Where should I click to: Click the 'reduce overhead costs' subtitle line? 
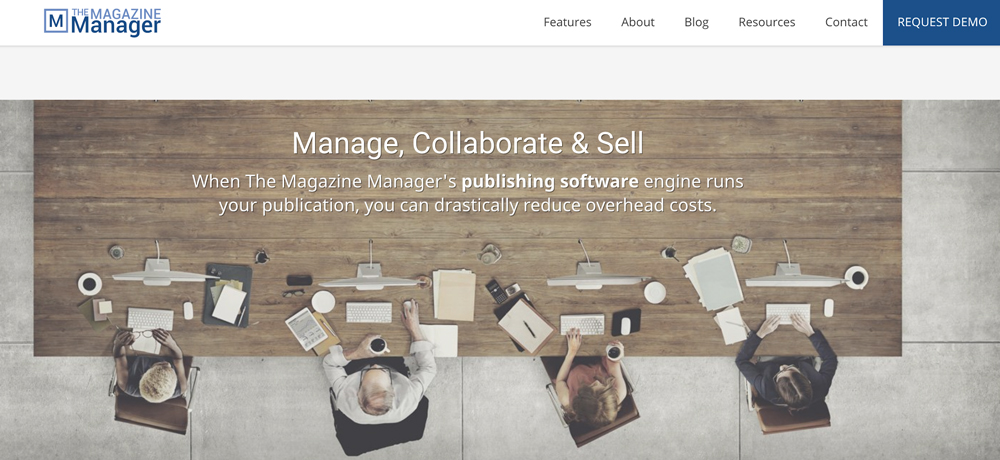tap(467, 205)
